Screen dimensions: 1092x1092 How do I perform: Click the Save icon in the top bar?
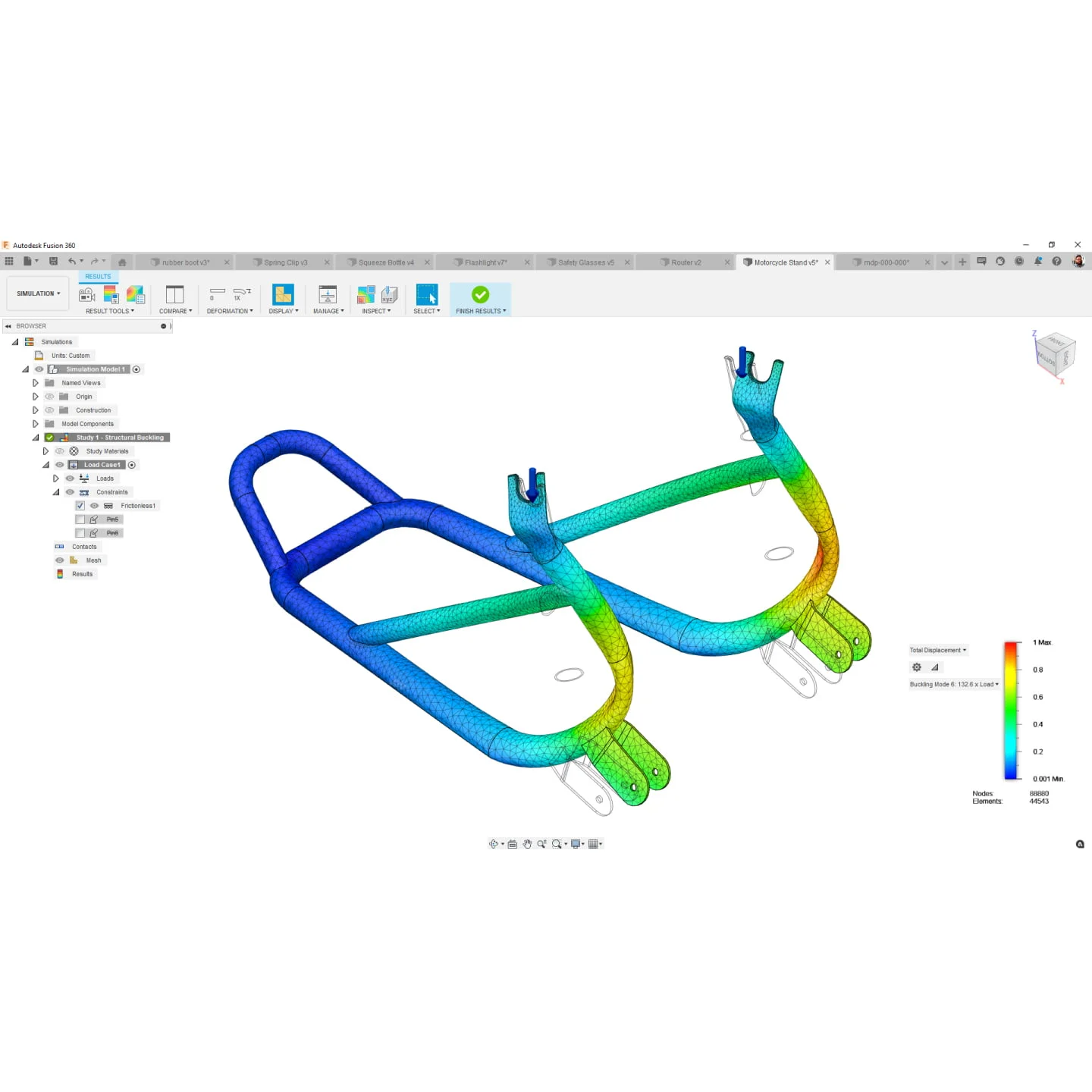[x=53, y=262]
